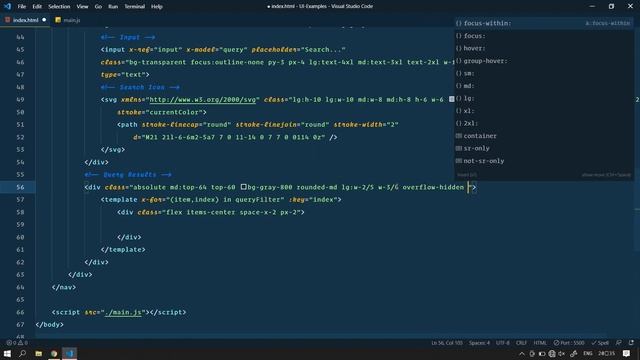Image resolution: width=640 pixels, height=360 pixels.
Task: Switch to the index.html tab
Action: coord(25,20)
